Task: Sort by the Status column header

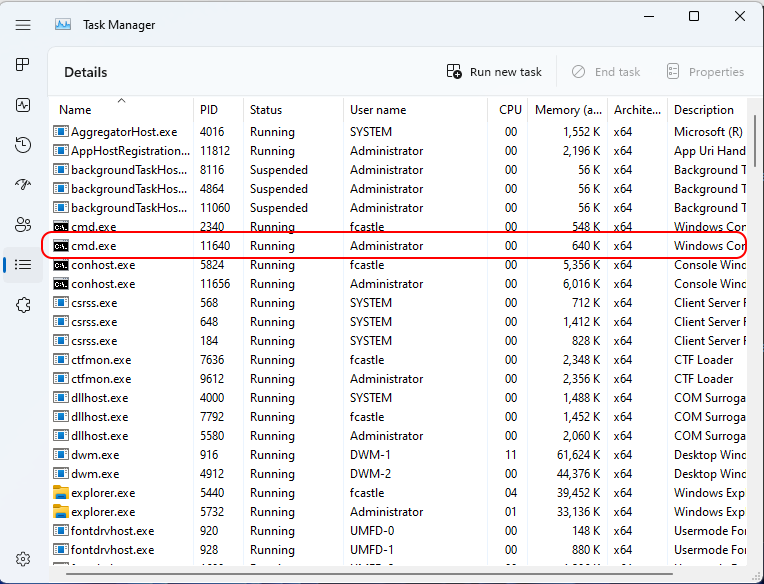Action: [x=293, y=110]
